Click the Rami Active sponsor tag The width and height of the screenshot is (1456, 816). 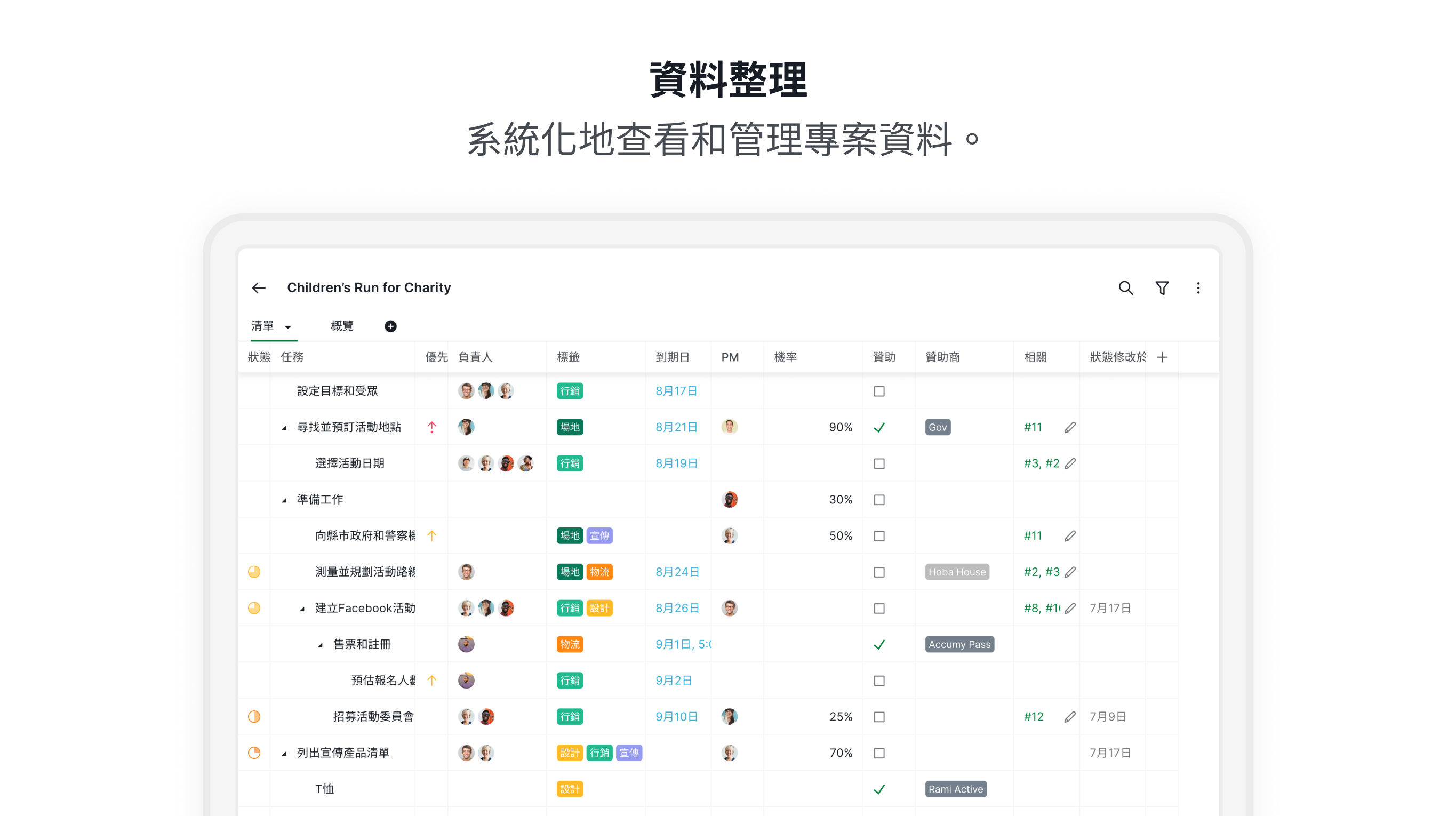(x=956, y=789)
